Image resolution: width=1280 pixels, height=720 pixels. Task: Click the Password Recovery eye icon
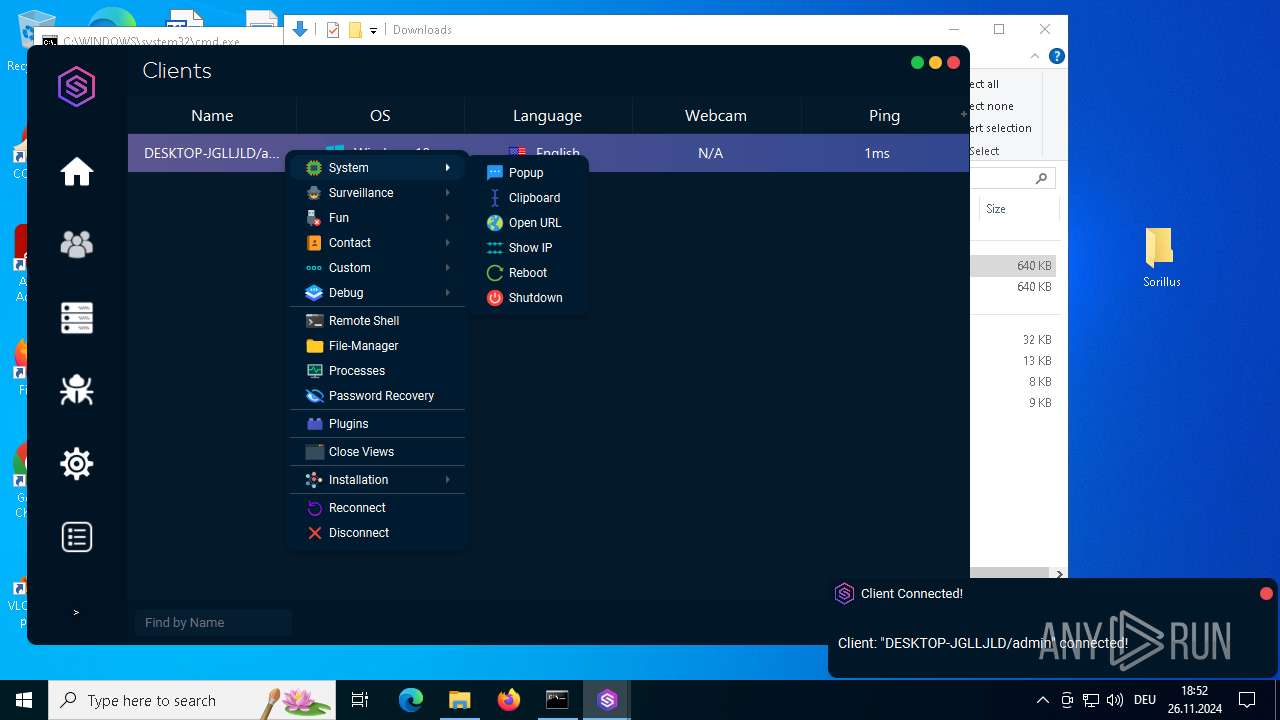click(314, 396)
